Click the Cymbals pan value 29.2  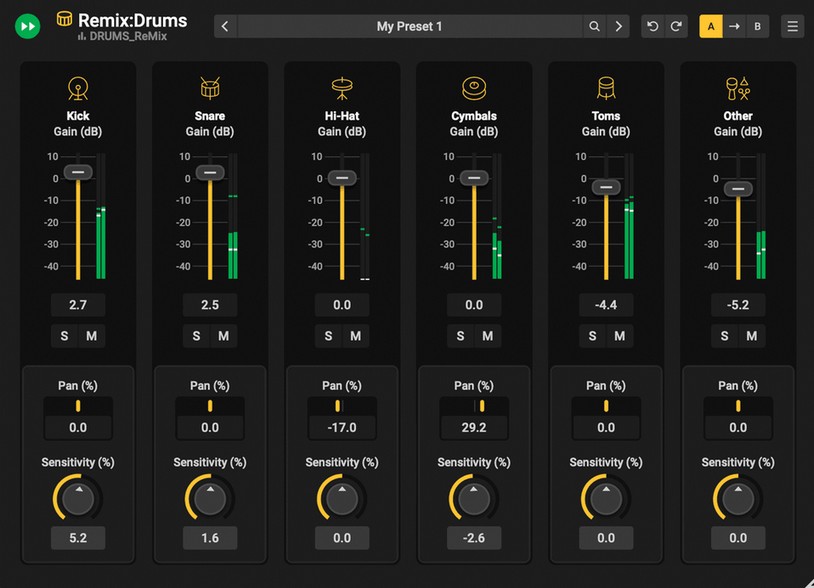point(474,428)
